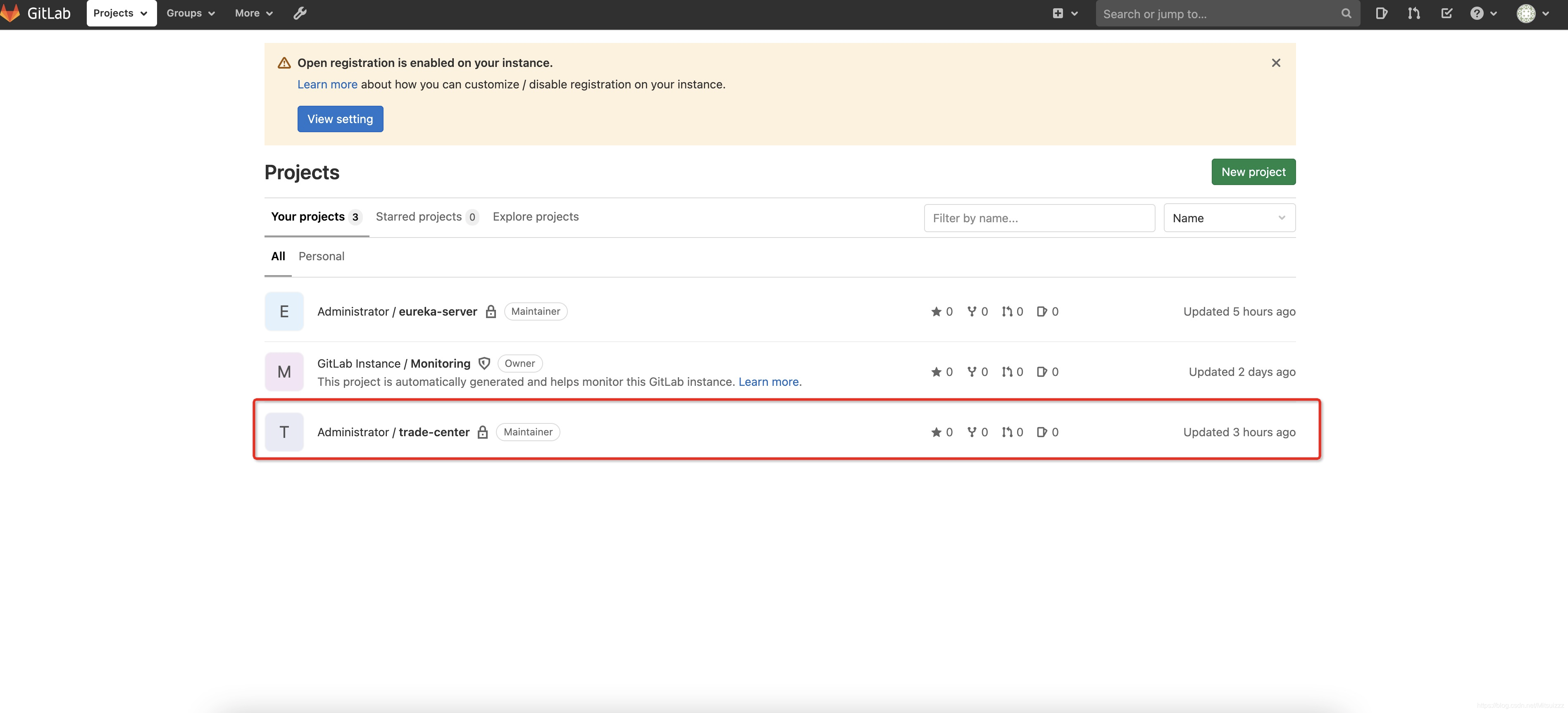Focus the Filter by name field
Viewport: 1568px width, 713px height.
1039,218
